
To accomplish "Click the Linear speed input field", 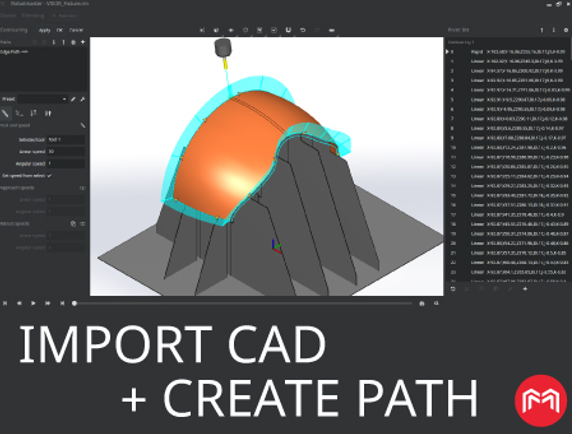I will coord(66,151).
